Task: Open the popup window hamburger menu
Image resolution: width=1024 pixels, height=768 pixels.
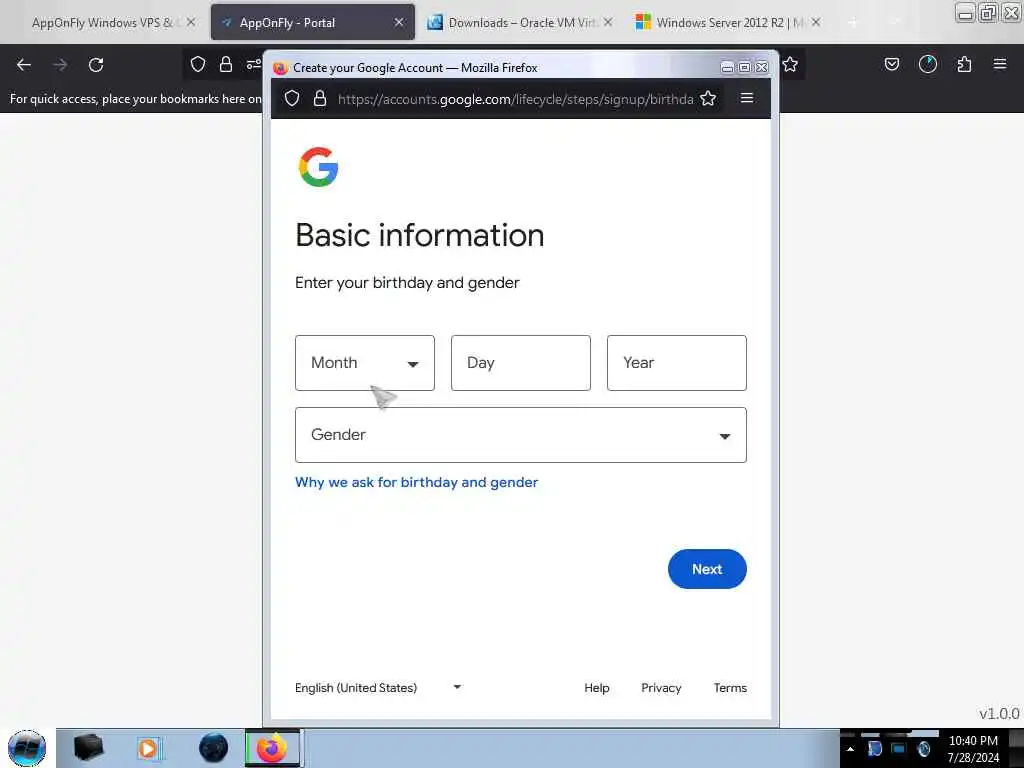Action: pyautogui.click(x=747, y=98)
